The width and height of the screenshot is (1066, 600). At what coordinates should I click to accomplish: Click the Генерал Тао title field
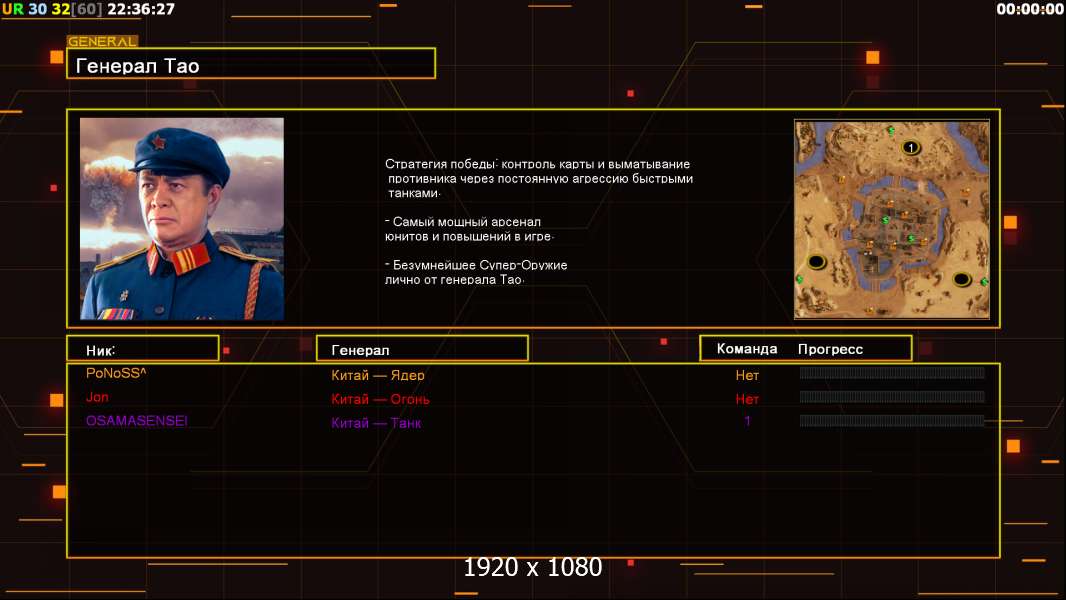pyautogui.click(x=250, y=66)
